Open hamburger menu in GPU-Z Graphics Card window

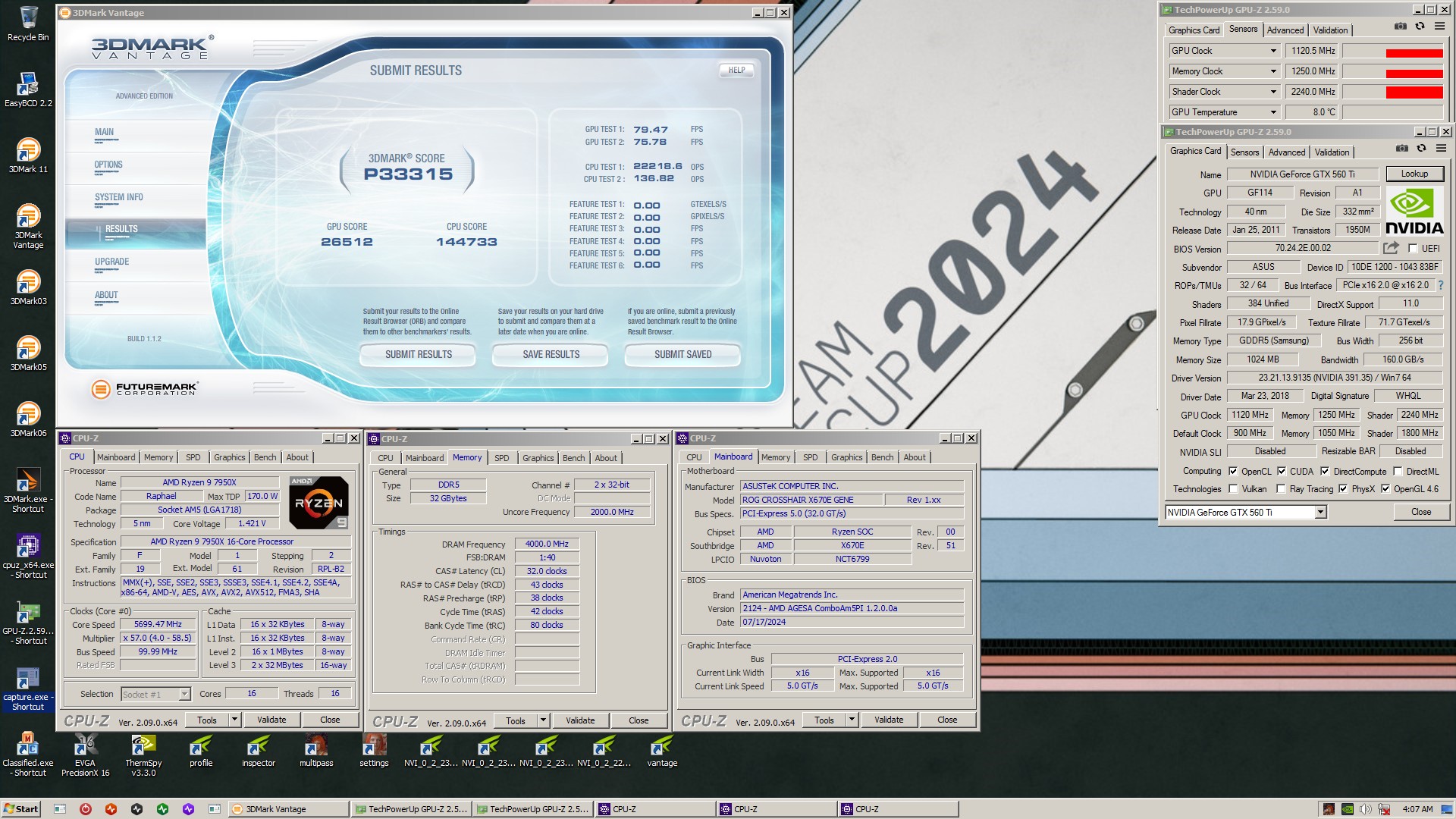pos(1442,149)
